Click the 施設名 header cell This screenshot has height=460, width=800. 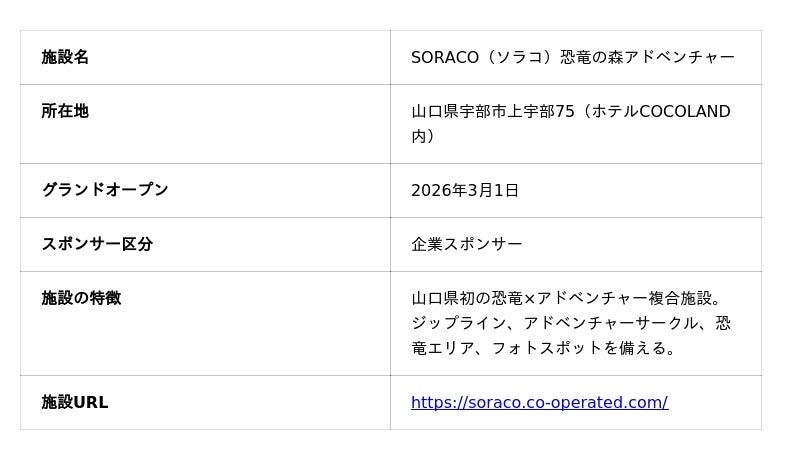coord(65,57)
